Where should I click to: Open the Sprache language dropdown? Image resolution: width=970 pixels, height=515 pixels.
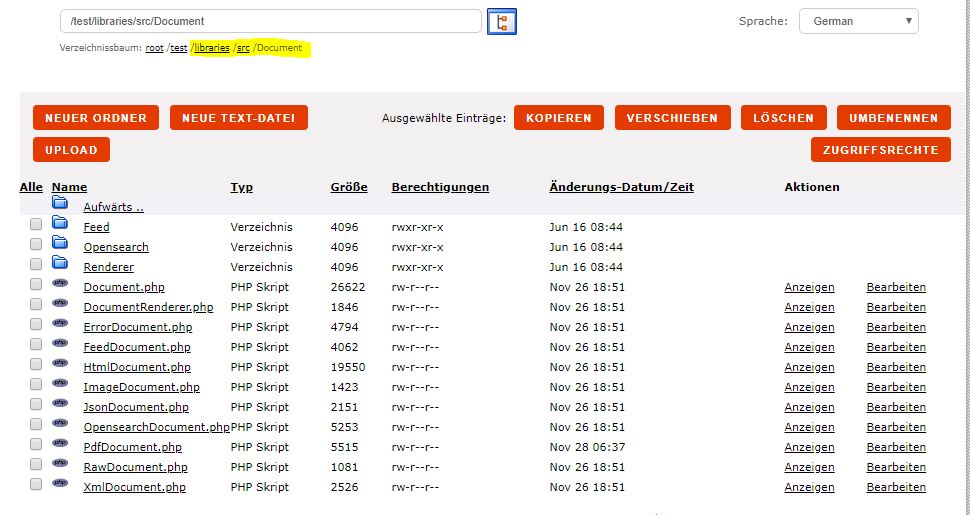click(858, 21)
